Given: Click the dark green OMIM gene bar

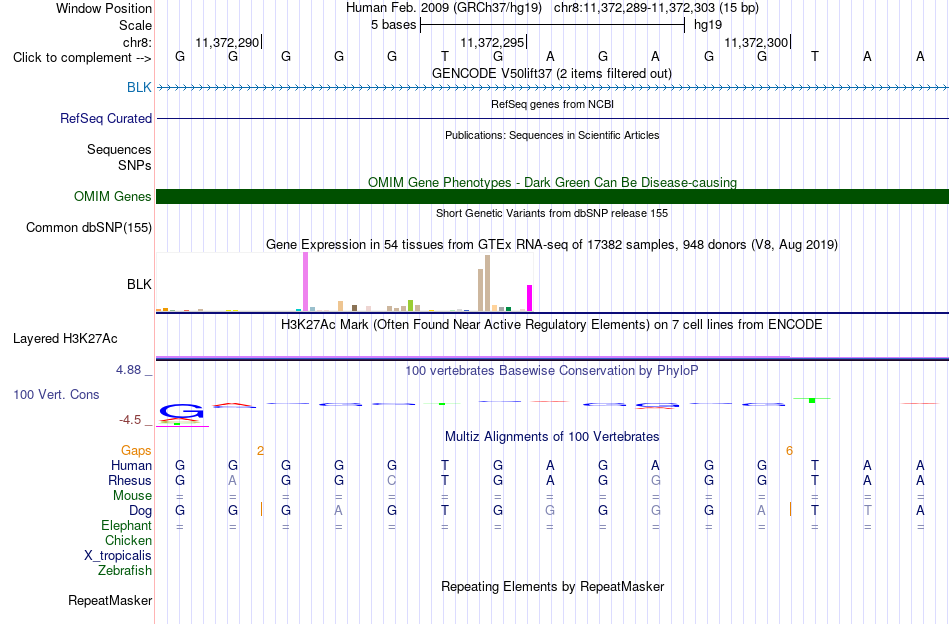Looking at the screenshot, I should (x=552, y=196).
